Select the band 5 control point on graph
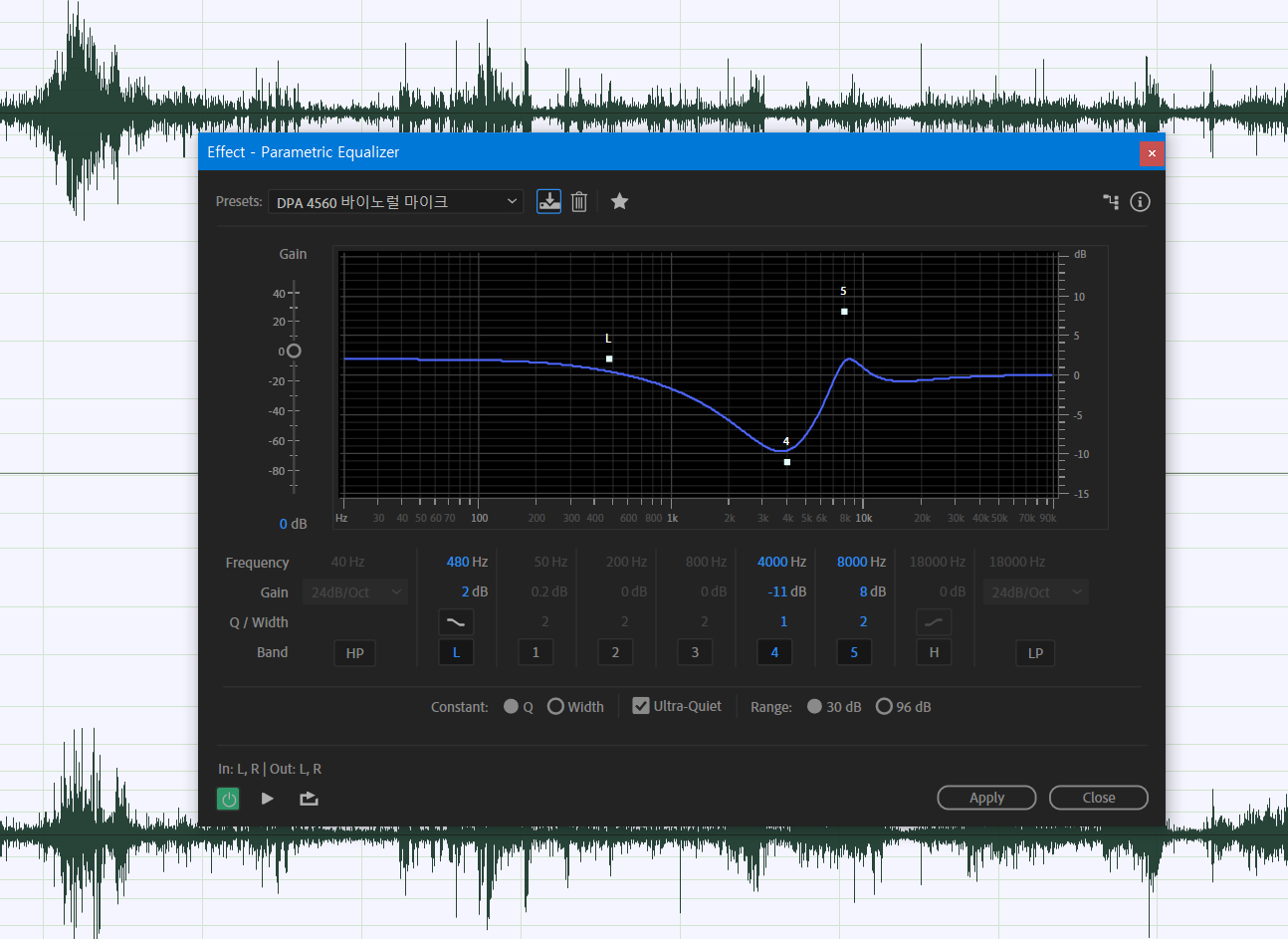Screen dimensions: 1288x939 coord(844,312)
